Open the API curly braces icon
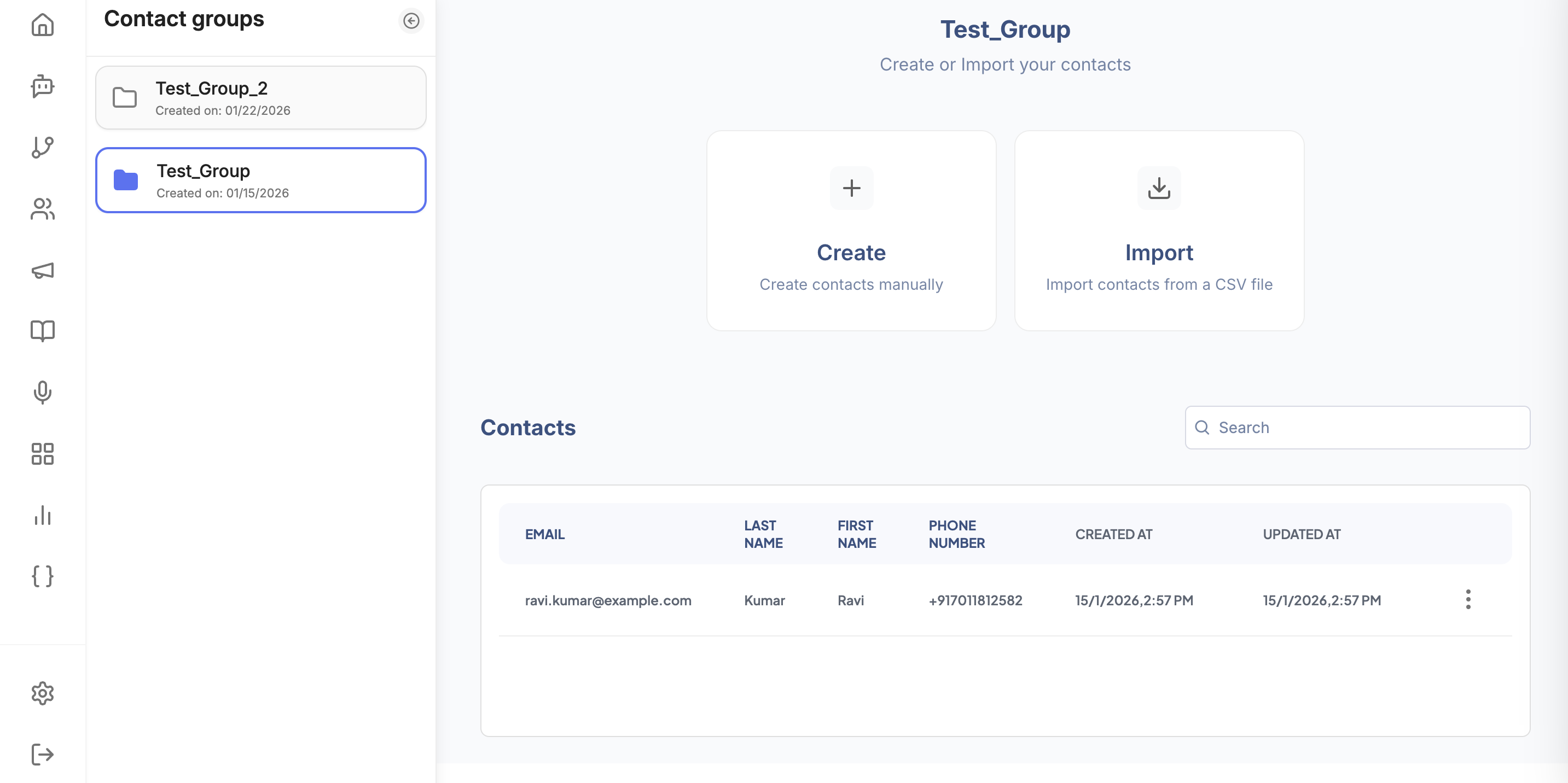 click(42, 576)
